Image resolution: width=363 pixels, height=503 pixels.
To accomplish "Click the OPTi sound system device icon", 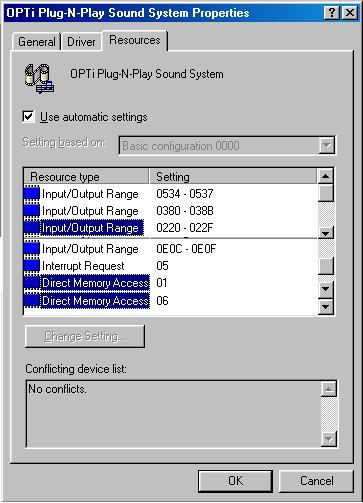I will click(39, 79).
